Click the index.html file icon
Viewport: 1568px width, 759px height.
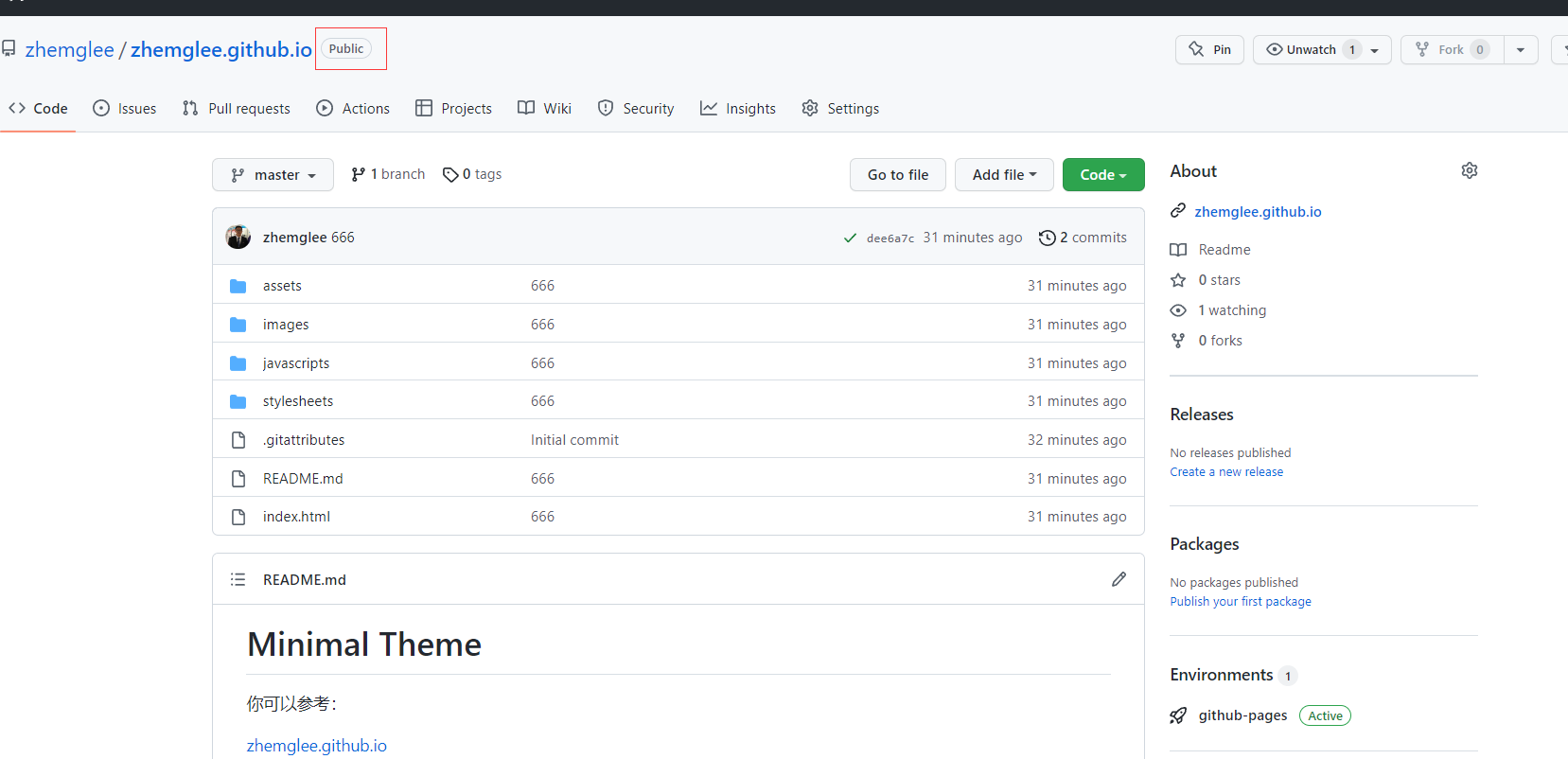[238, 517]
